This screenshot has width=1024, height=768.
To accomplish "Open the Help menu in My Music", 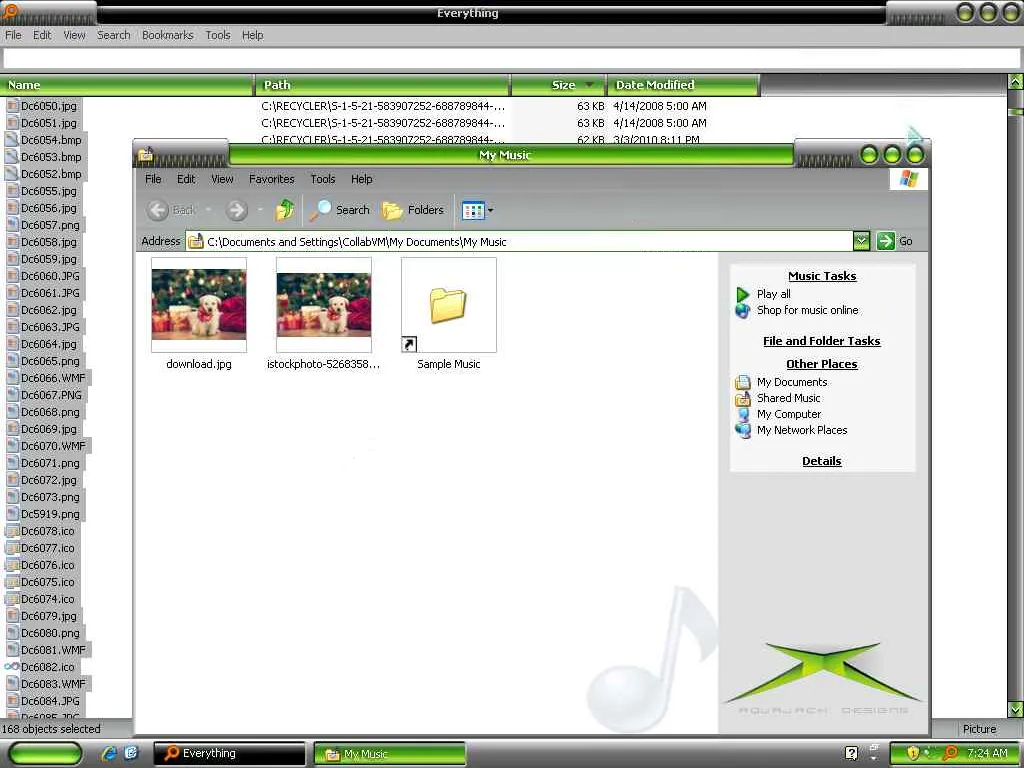I will coord(361,179).
